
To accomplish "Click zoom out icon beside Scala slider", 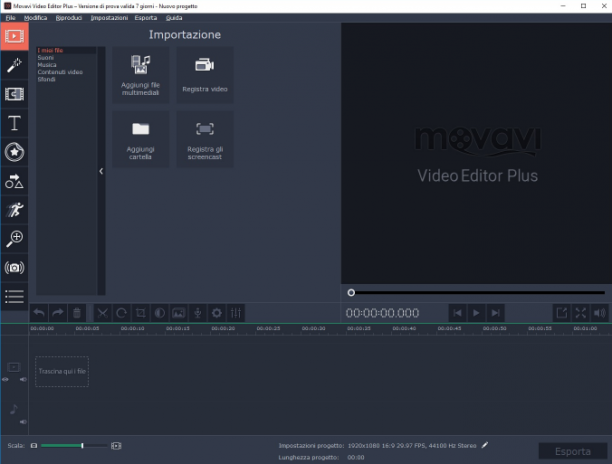I will click(x=34, y=445).
